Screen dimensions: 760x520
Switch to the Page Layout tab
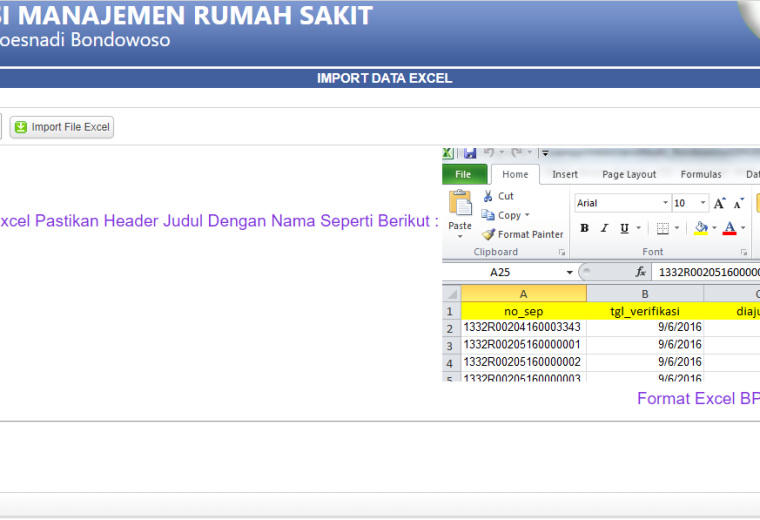(x=629, y=174)
